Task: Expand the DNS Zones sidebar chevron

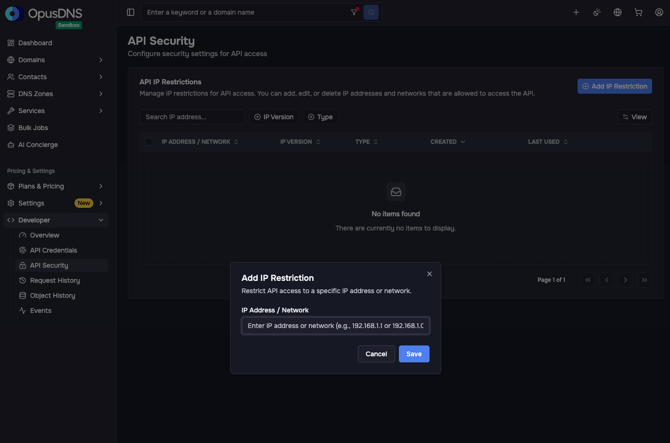Action: click(101, 94)
